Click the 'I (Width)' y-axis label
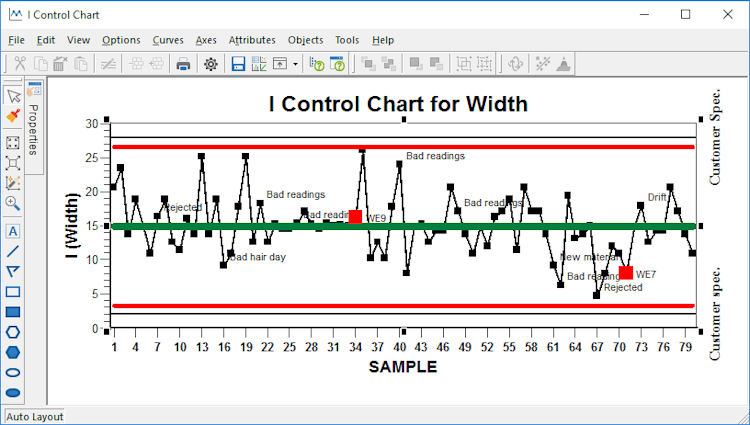750x425 pixels. [x=72, y=226]
